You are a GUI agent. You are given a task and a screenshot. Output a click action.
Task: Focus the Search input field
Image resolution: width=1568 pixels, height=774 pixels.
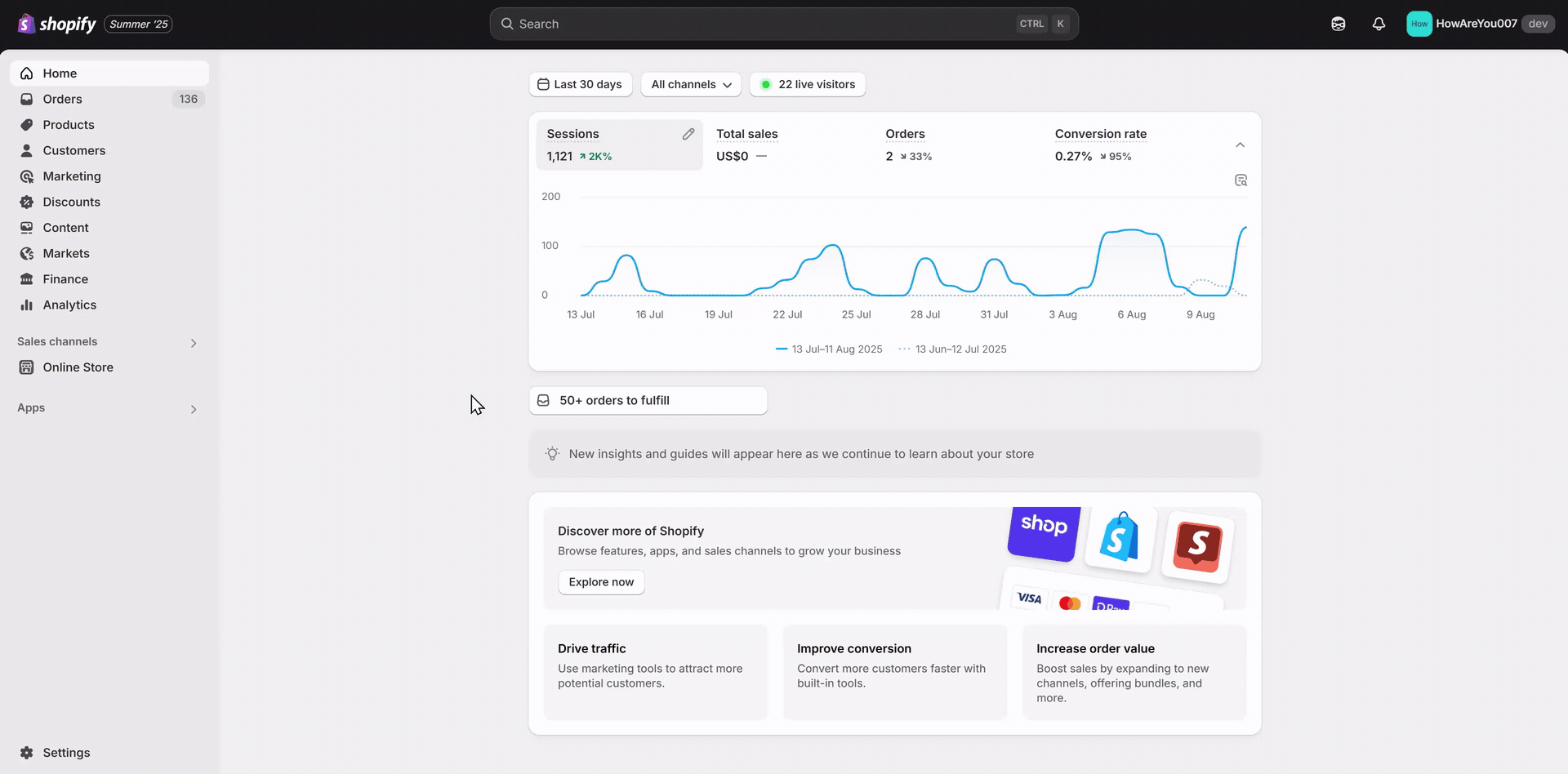pos(784,24)
